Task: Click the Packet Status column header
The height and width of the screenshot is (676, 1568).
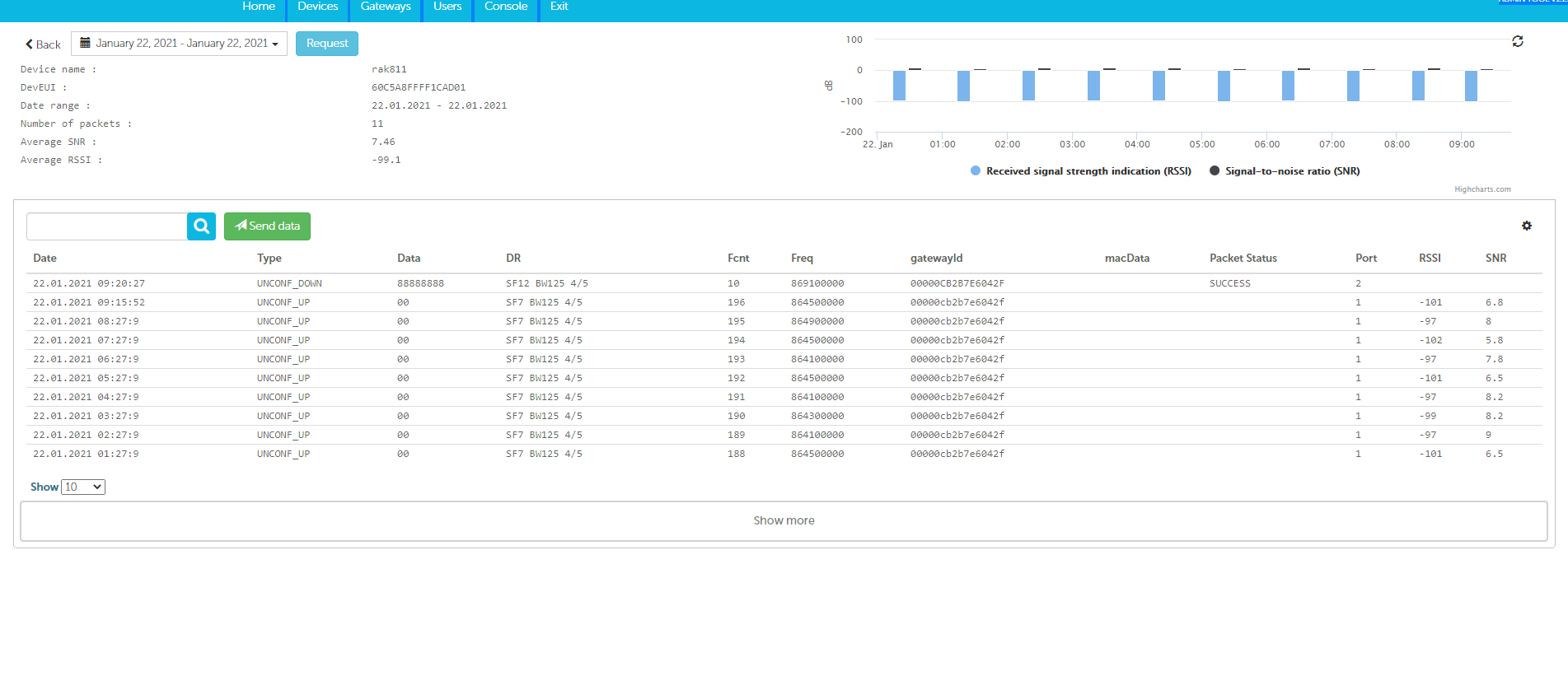Action: coord(1243,259)
